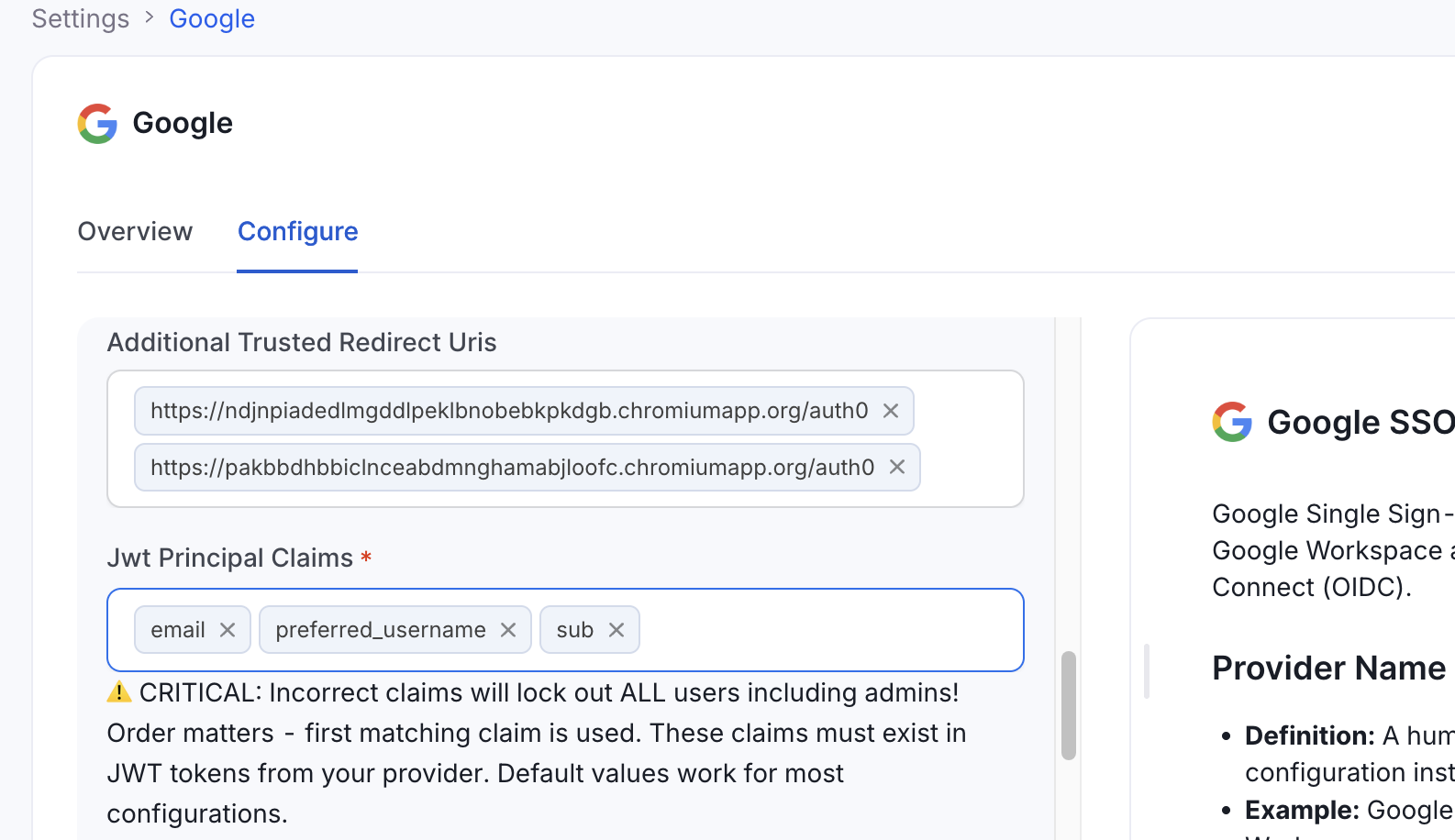The height and width of the screenshot is (840, 1455).
Task: Click the Provider Name heading
Action: pyautogui.click(x=1329, y=669)
